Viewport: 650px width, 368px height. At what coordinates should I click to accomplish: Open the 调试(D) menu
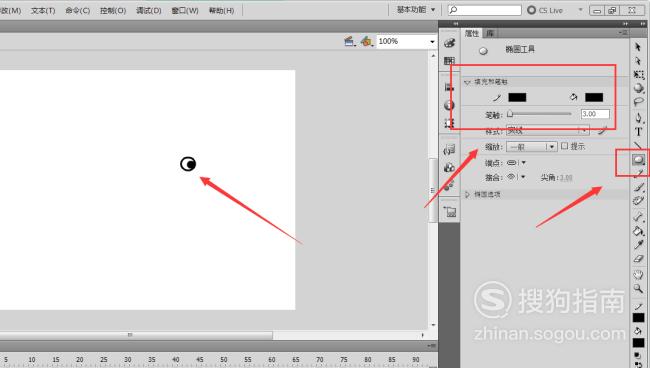pos(148,10)
